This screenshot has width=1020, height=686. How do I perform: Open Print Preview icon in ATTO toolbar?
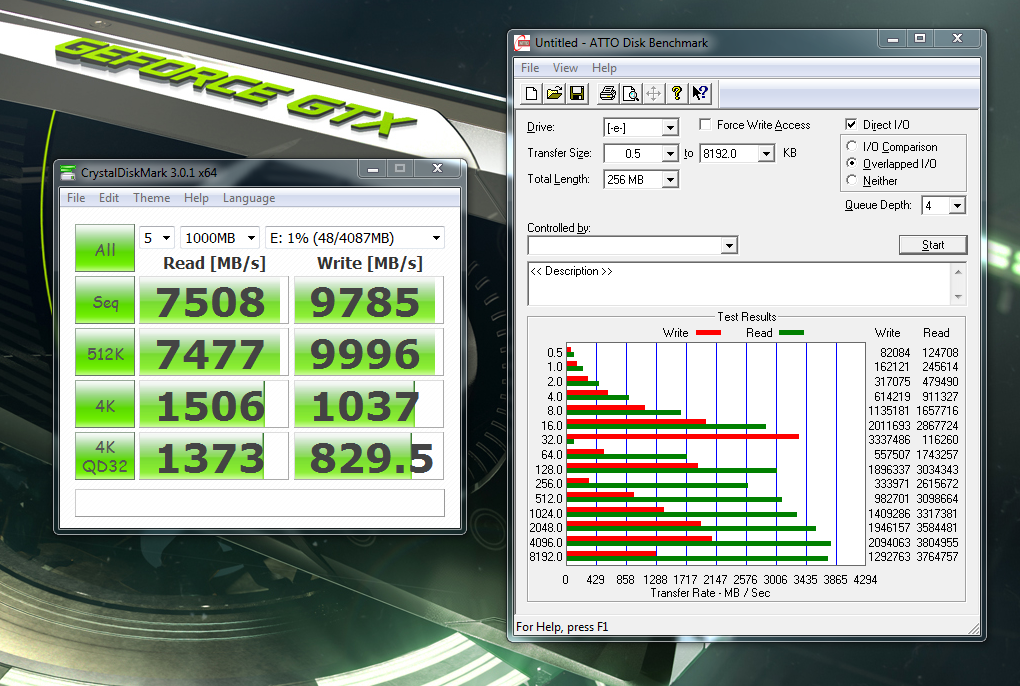click(630, 94)
